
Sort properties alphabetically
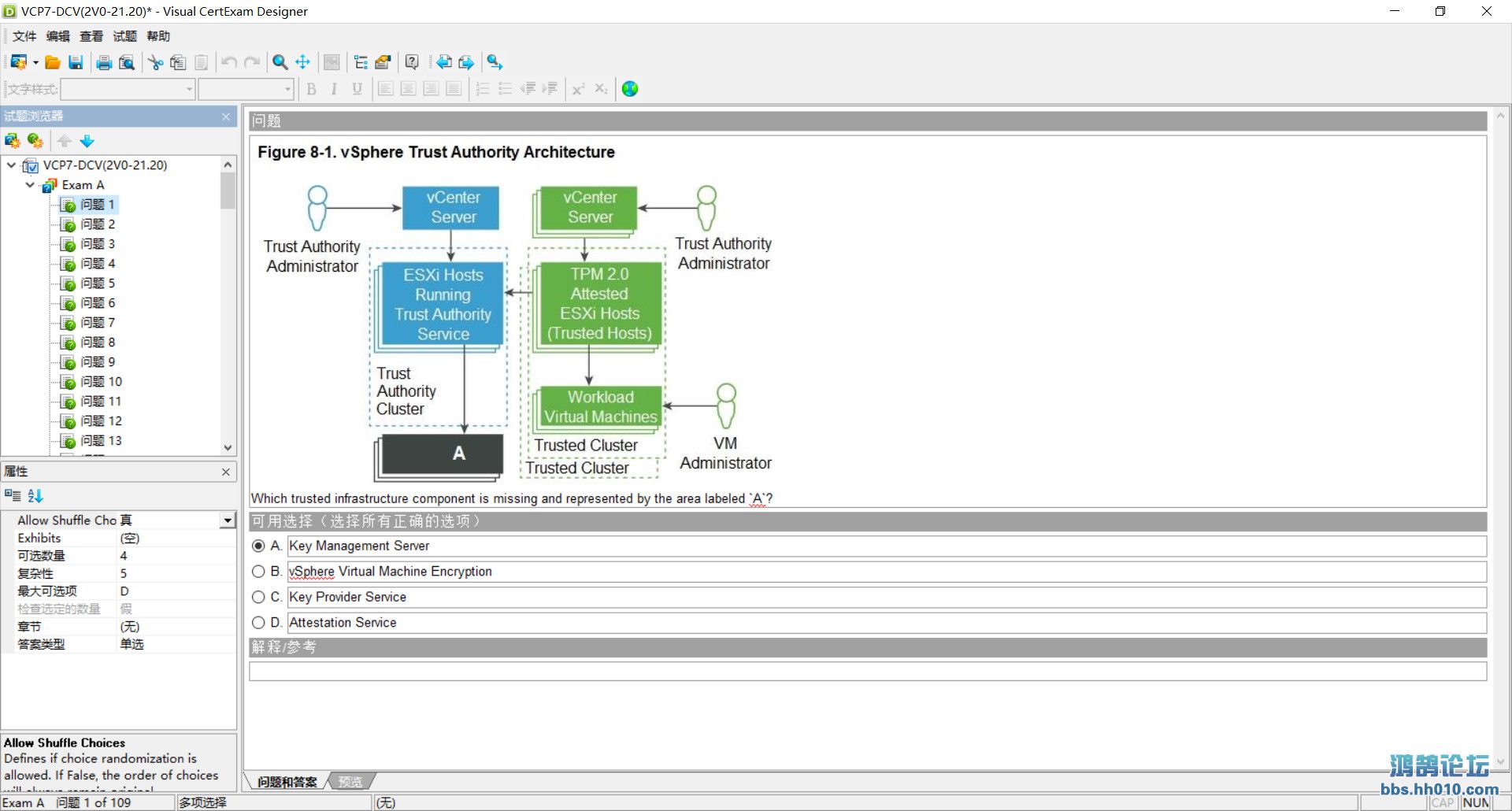(35, 495)
